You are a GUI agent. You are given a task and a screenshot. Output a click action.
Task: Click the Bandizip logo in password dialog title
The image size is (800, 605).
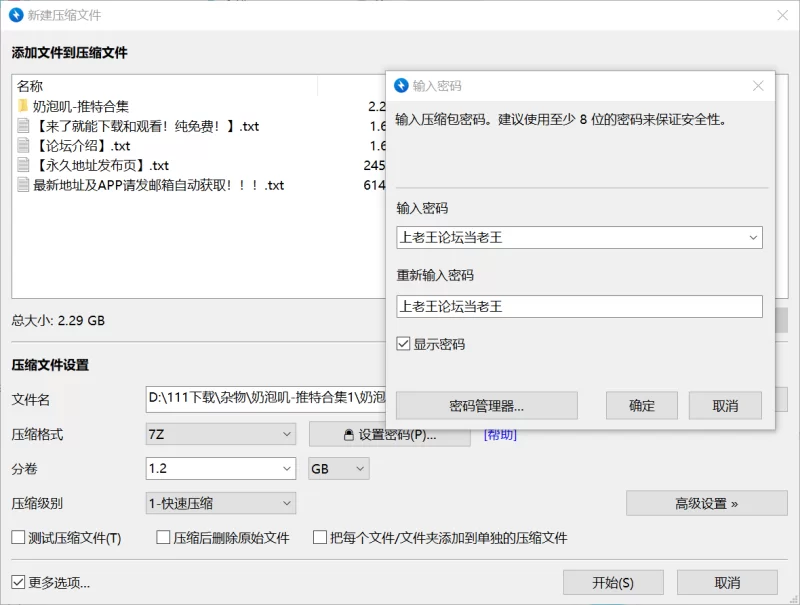click(402, 86)
